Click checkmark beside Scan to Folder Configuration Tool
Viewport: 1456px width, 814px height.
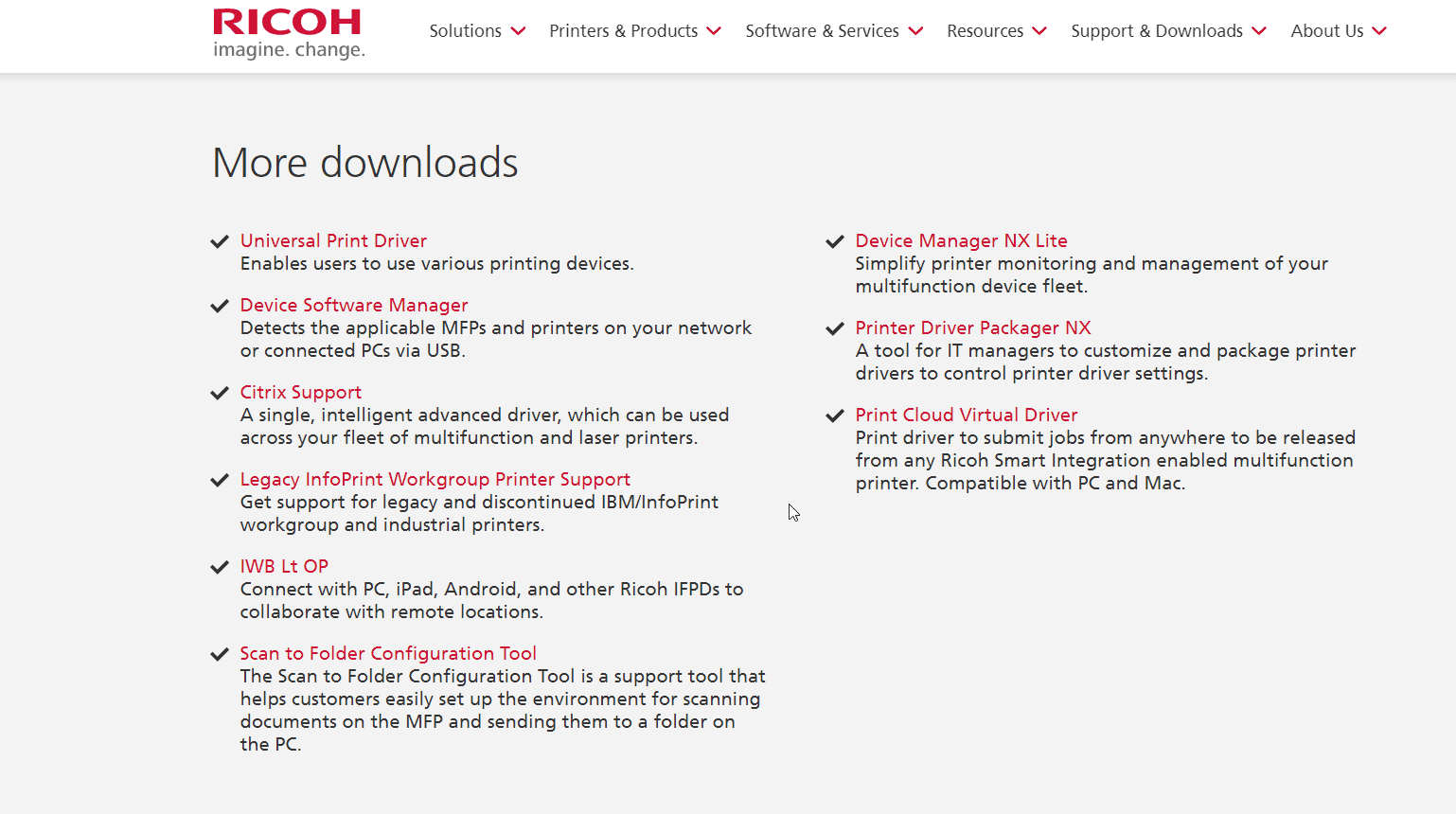(x=220, y=654)
